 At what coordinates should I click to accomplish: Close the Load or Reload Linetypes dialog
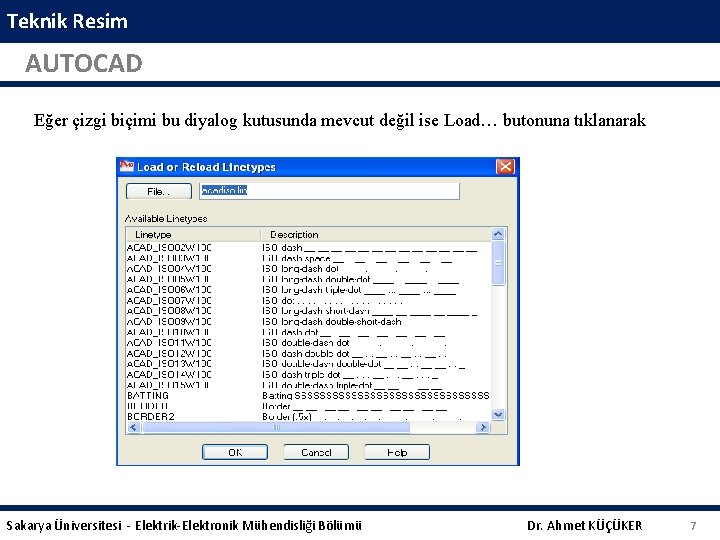pos(506,166)
